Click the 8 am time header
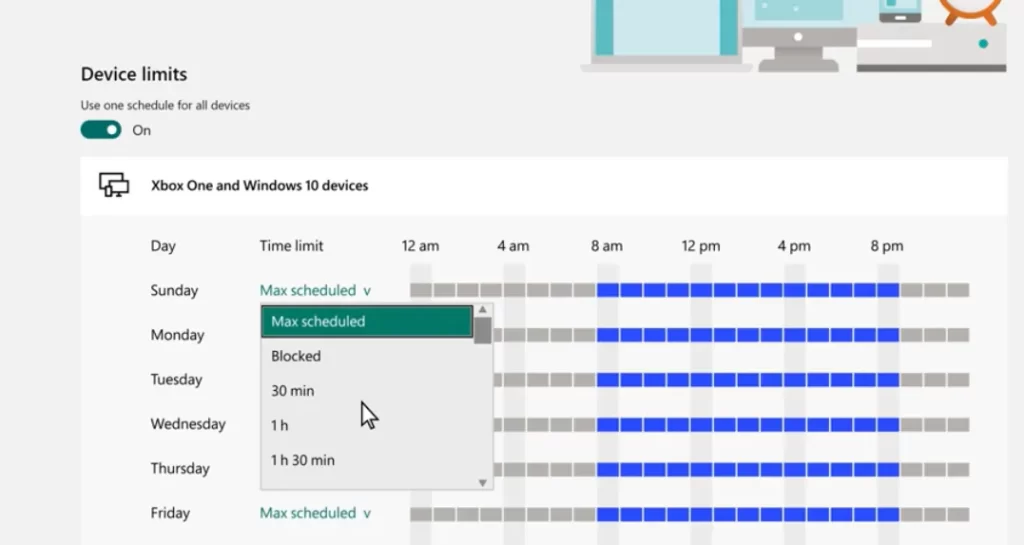Screen dimensions: 1024x545 pyautogui.click(x=607, y=246)
